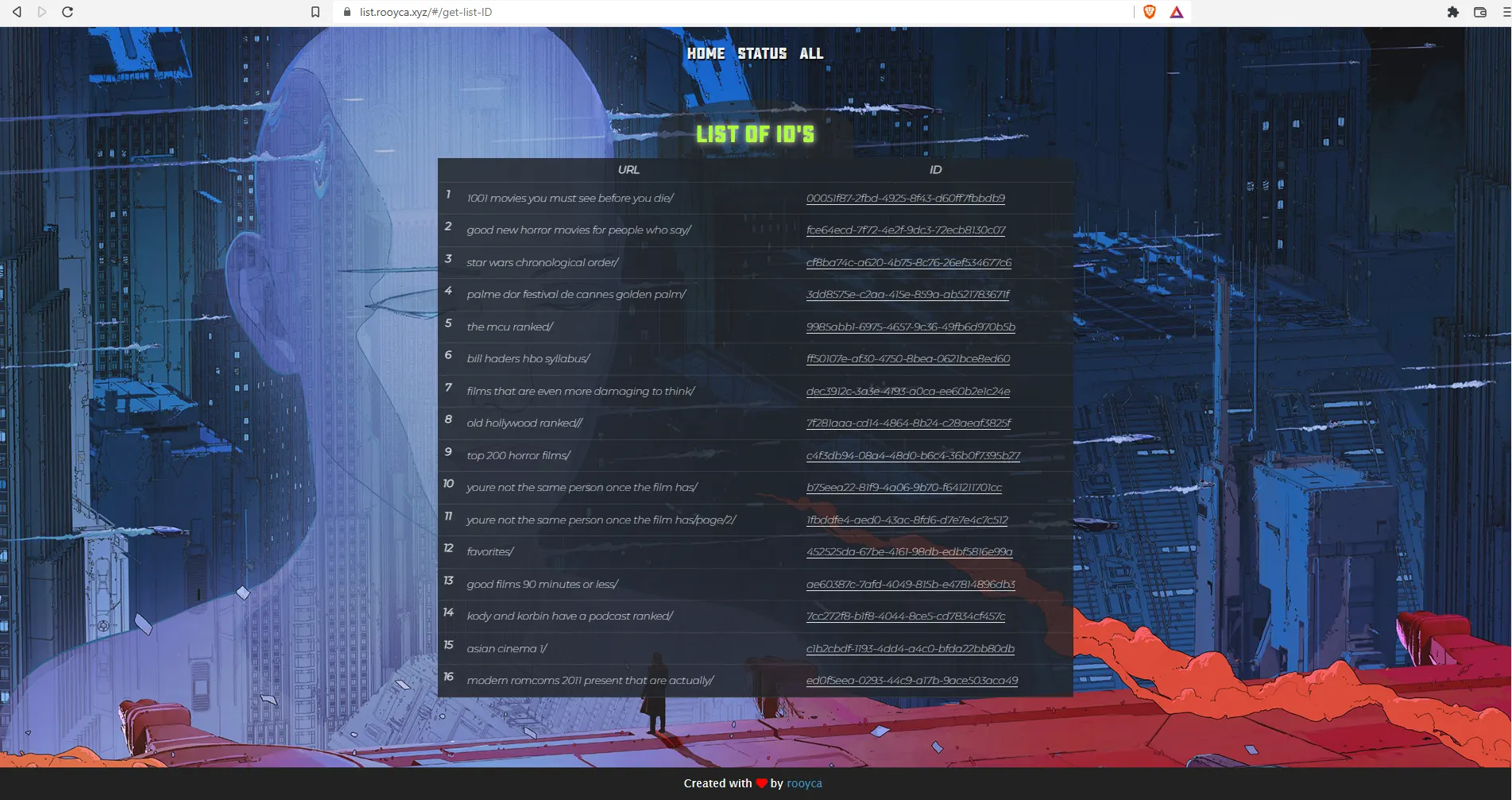Open ID for films that are even more damaging
The height and width of the screenshot is (800, 1512).
[908, 392]
